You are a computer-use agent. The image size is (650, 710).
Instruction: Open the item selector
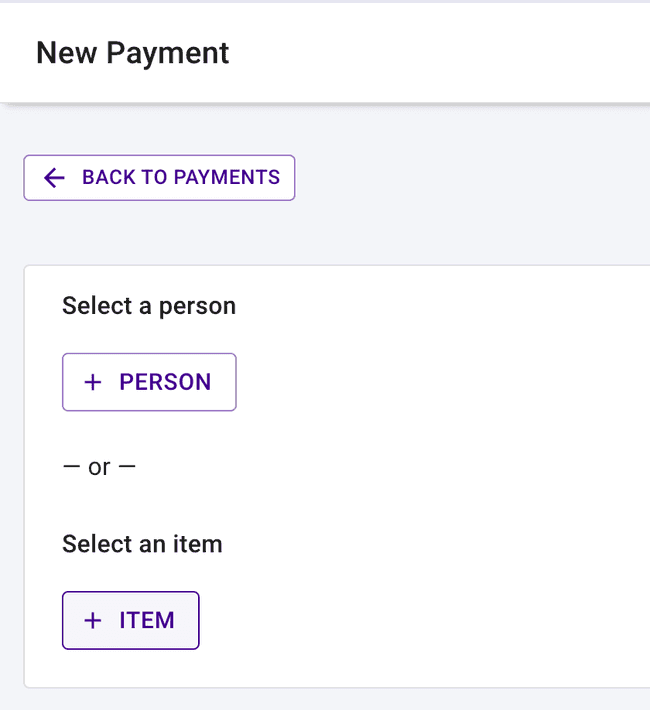click(x=131, y=620)
